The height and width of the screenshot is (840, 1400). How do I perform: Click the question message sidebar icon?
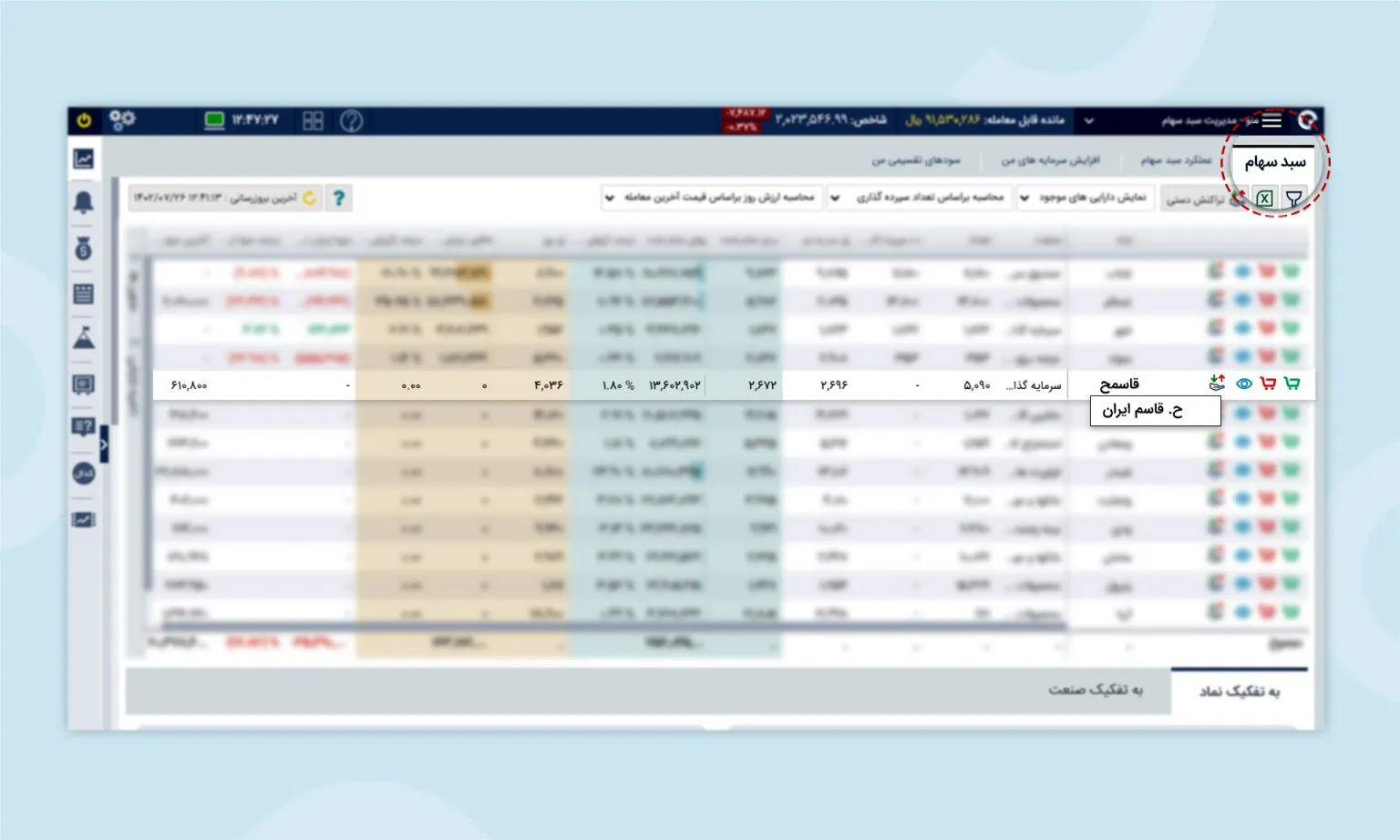click(83, 426)
